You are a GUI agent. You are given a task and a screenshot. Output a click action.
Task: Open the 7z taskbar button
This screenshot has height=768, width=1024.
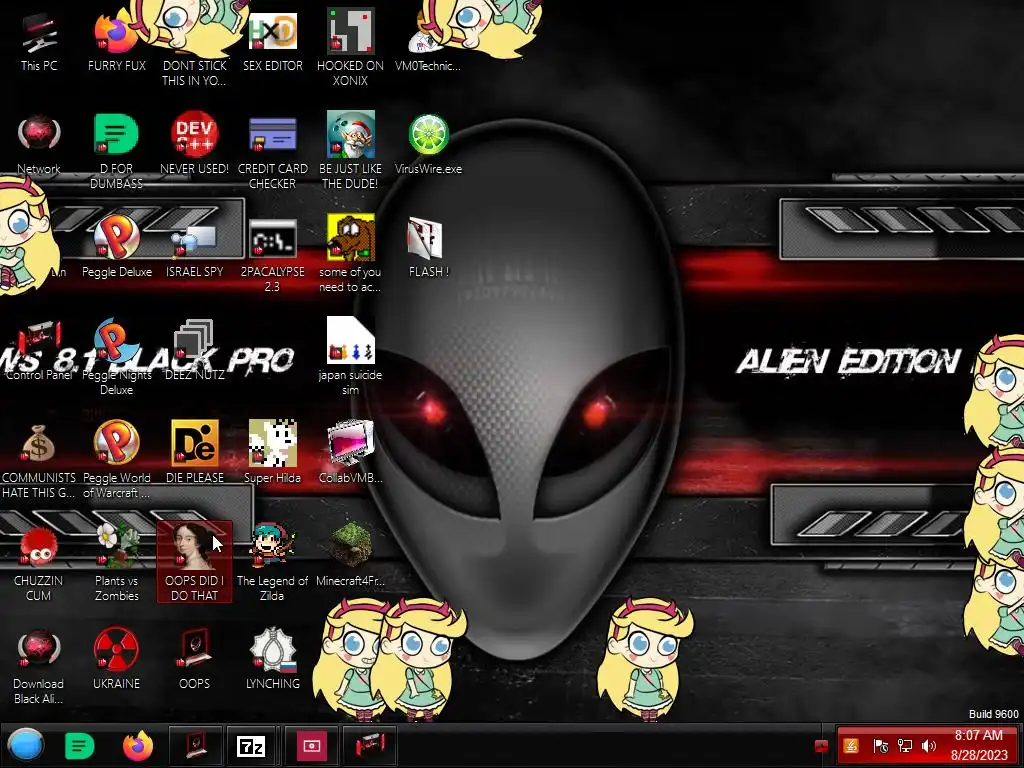coord(251,746)
